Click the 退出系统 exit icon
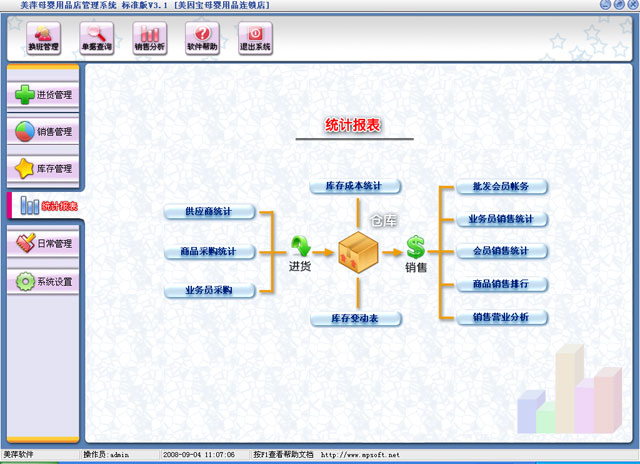The height and width of the screenshot is (464, 640). point(256,38)
